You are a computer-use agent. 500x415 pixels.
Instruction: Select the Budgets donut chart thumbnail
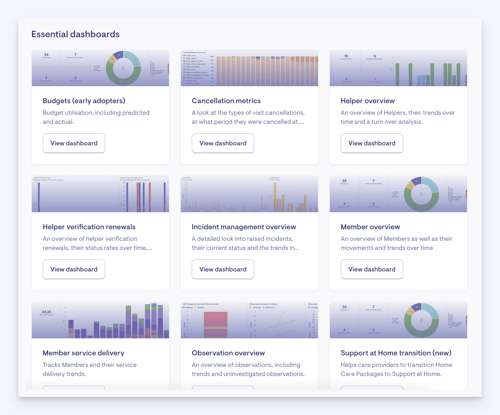coord(100,68)
